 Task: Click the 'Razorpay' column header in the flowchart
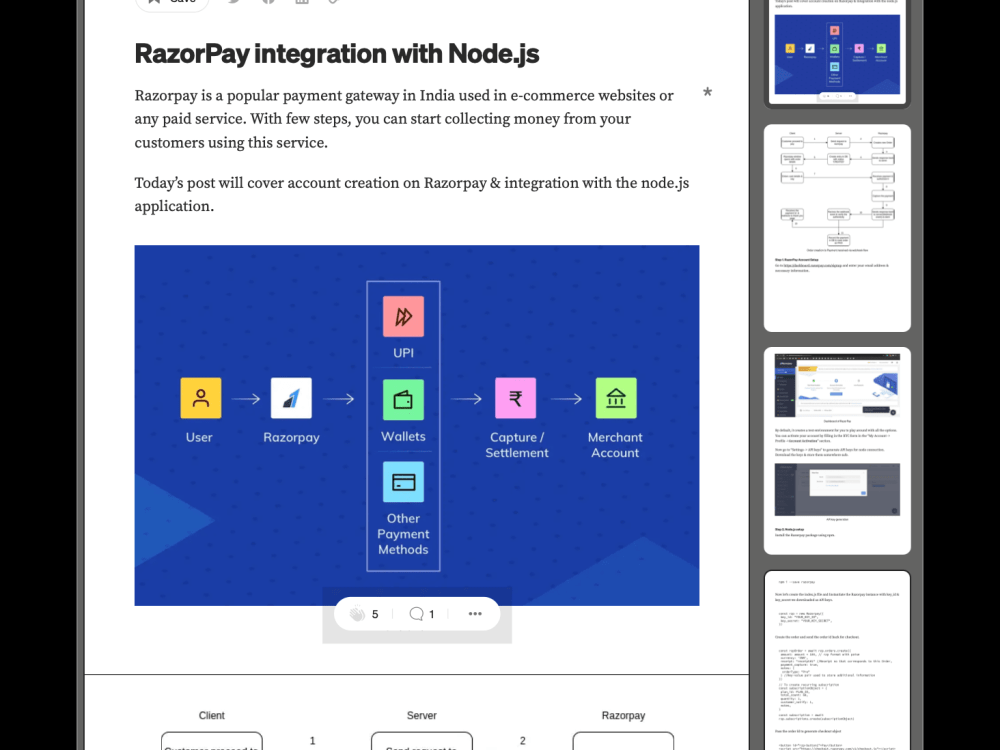click(623, 716)
